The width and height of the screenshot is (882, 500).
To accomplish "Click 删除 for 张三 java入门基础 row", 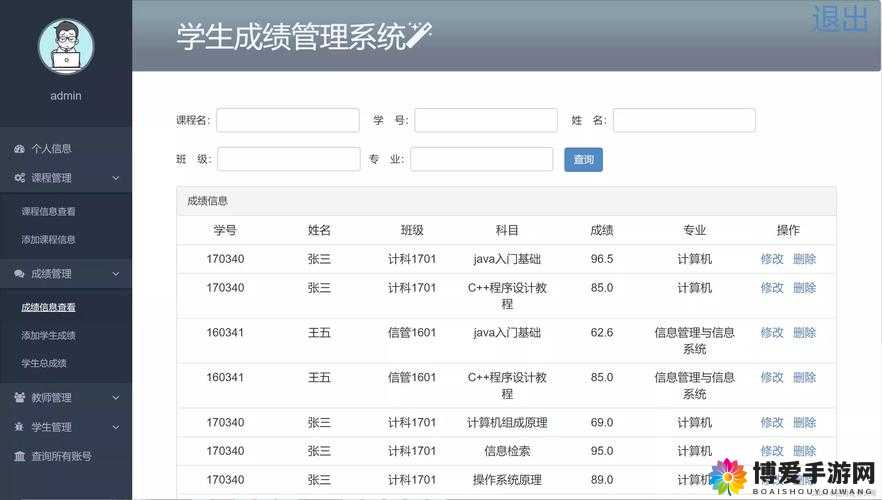I will click(x=804, y=259).
